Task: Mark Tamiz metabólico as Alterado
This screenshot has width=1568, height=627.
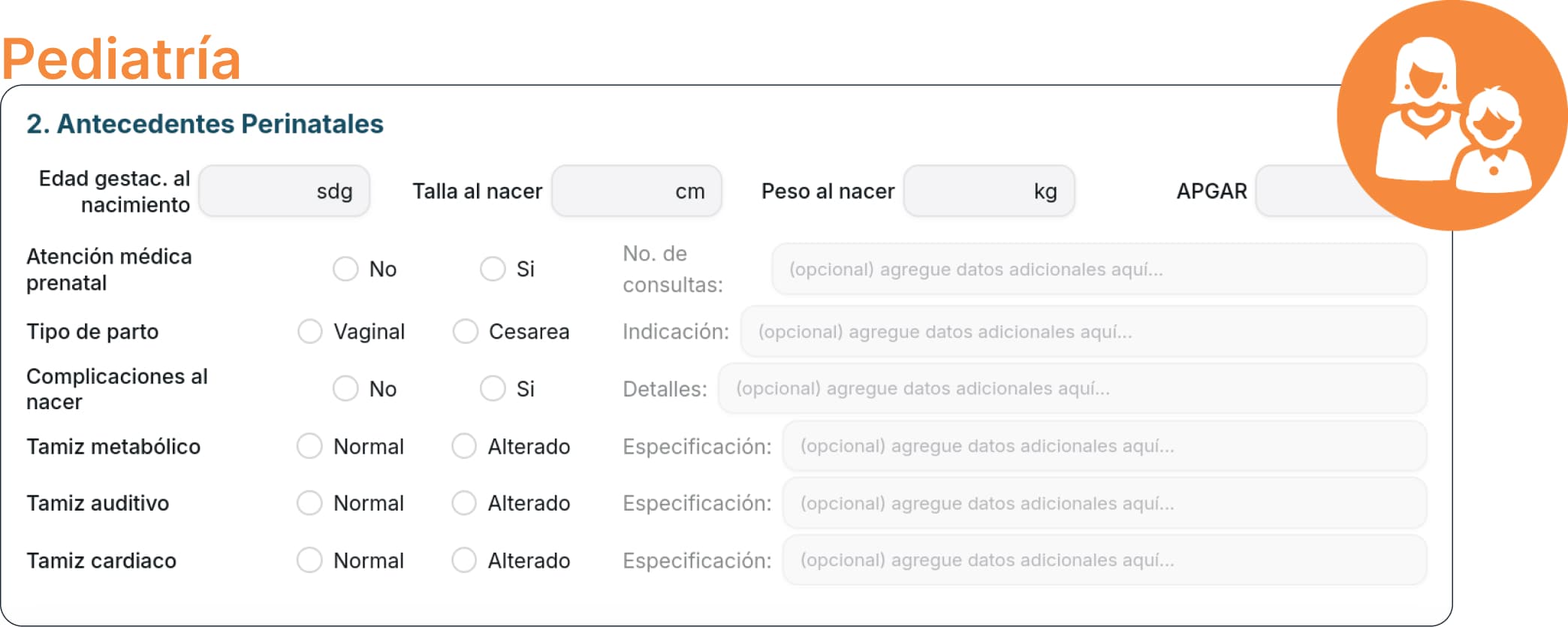Action: click(464, 446)
